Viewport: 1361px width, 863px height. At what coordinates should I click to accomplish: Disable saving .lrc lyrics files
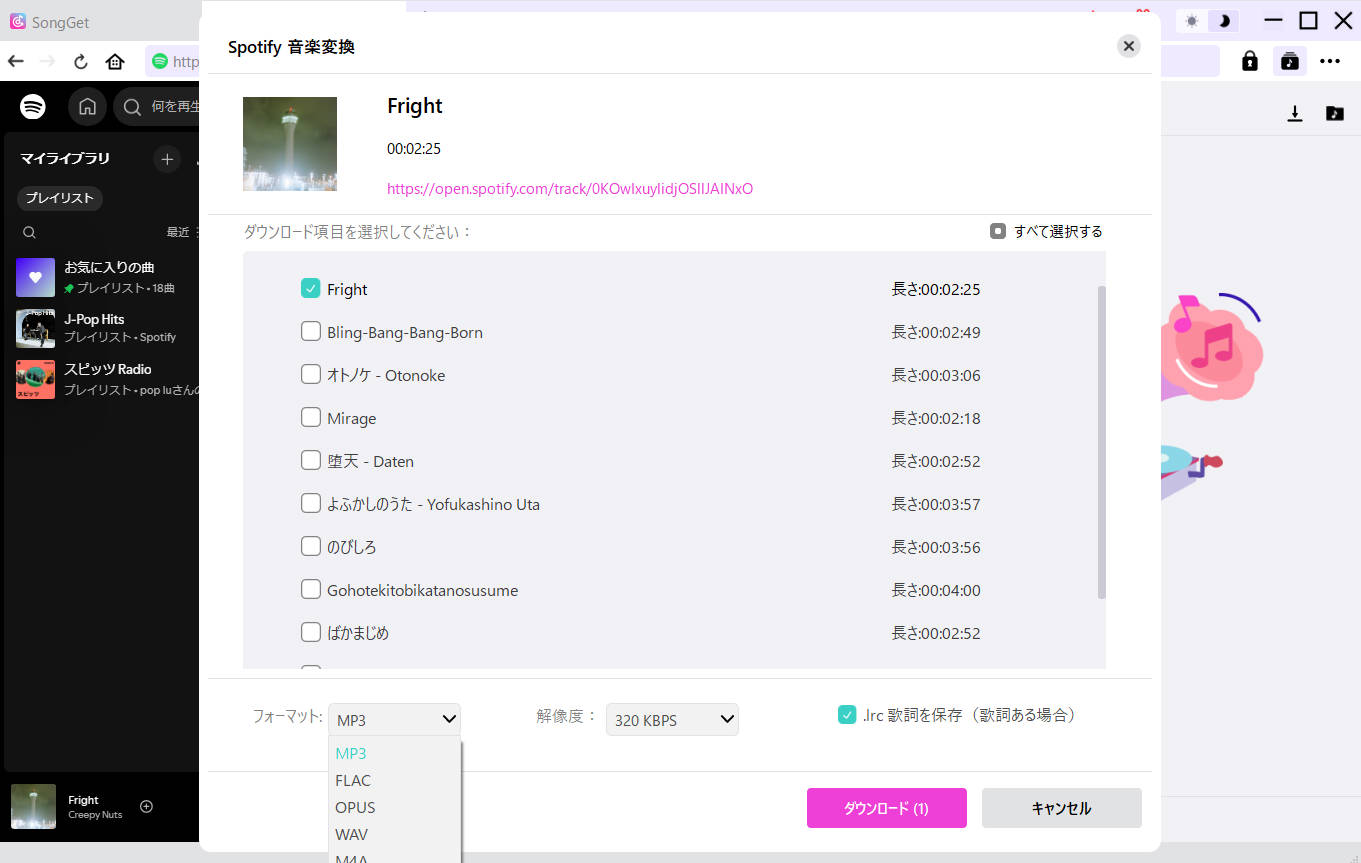(847, 714)
